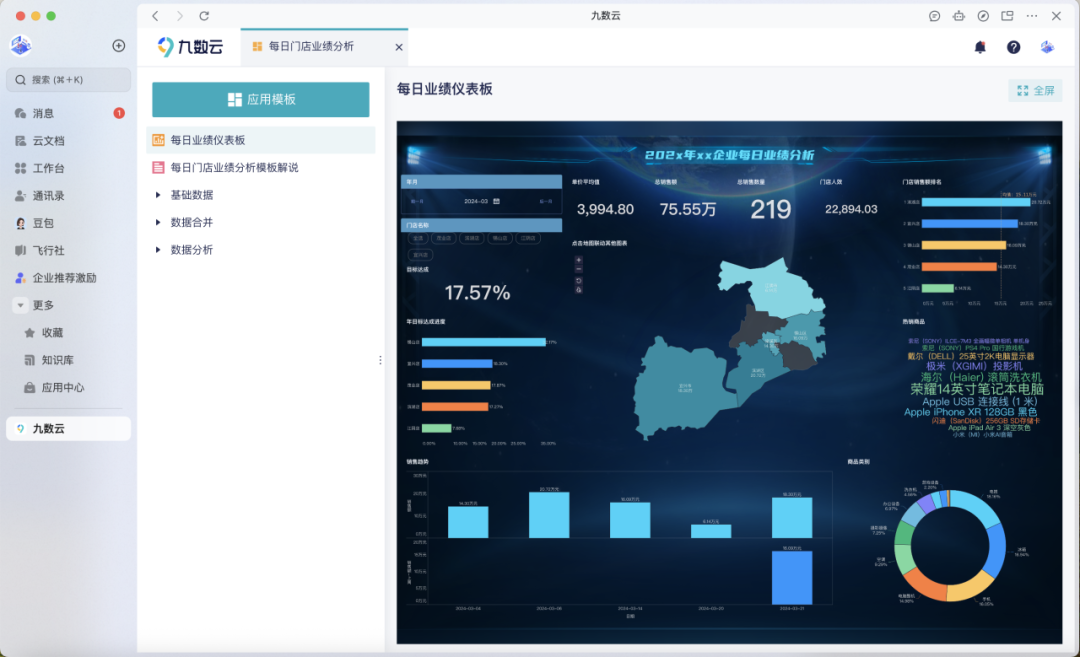Image resolution: width=1080 pixels, height=657 pixels.
Task: Open the 消息 messages sidebar item
Action: coord(68,113)
